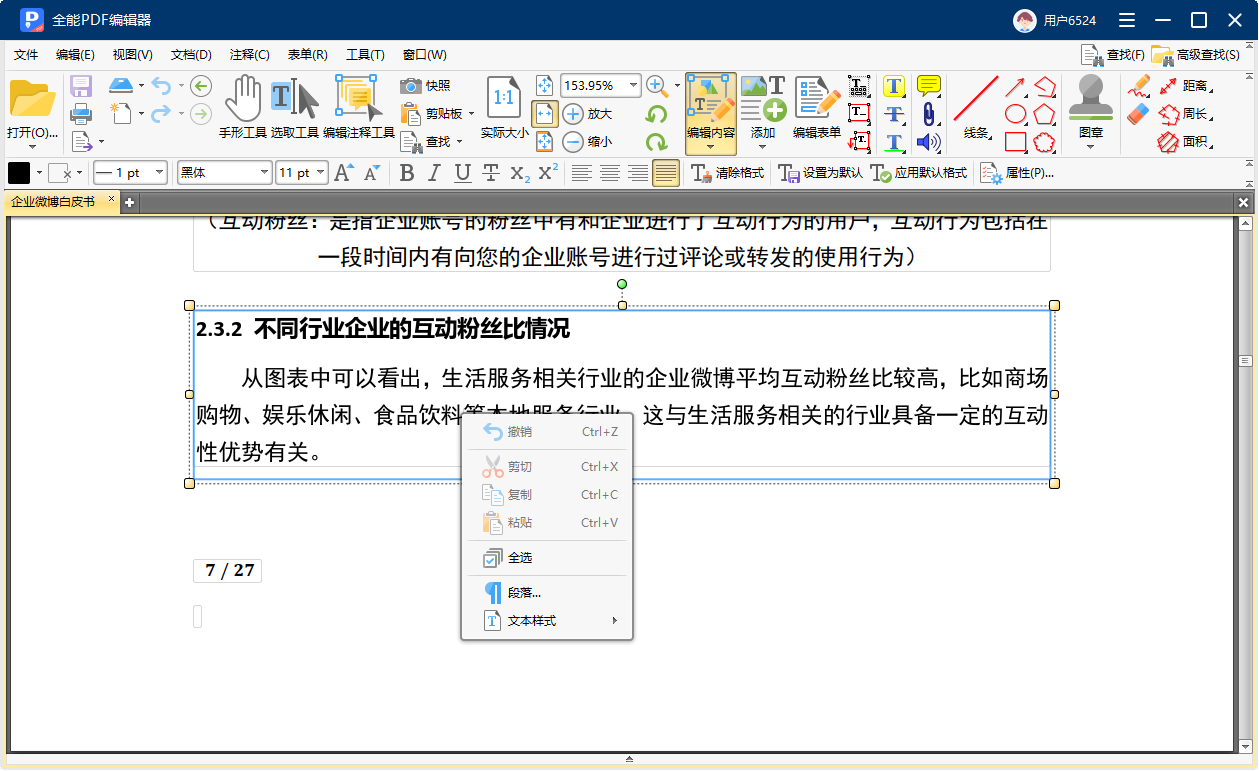Click Advanced Find (高级查找) button
The height and width of the screenshot is (771, 1259).
click(x=1196, y=55)
